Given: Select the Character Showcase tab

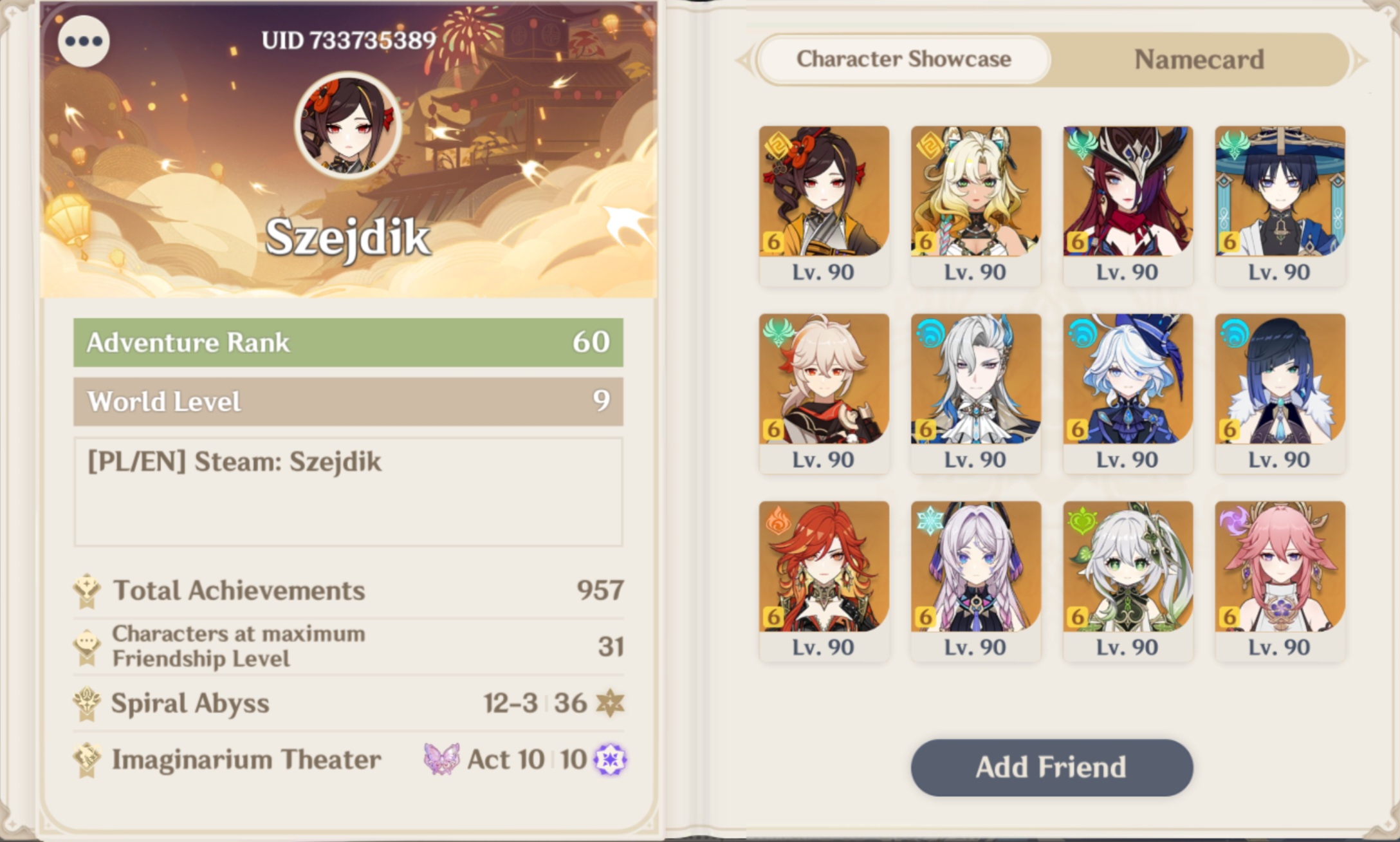Looking at the screenshot, I should tap(904, 59).
